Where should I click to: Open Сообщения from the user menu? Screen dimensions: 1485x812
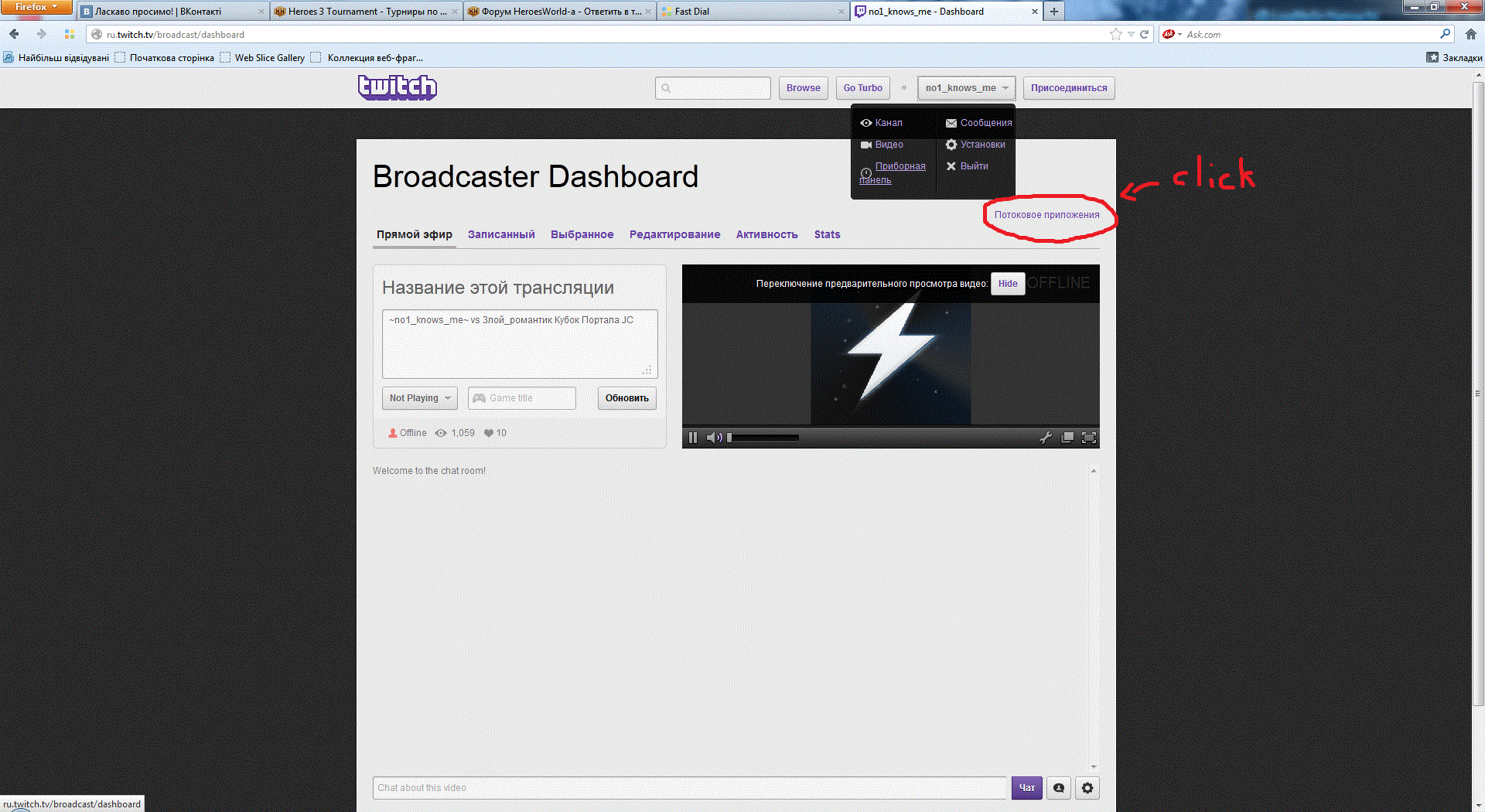pos(978,122)
